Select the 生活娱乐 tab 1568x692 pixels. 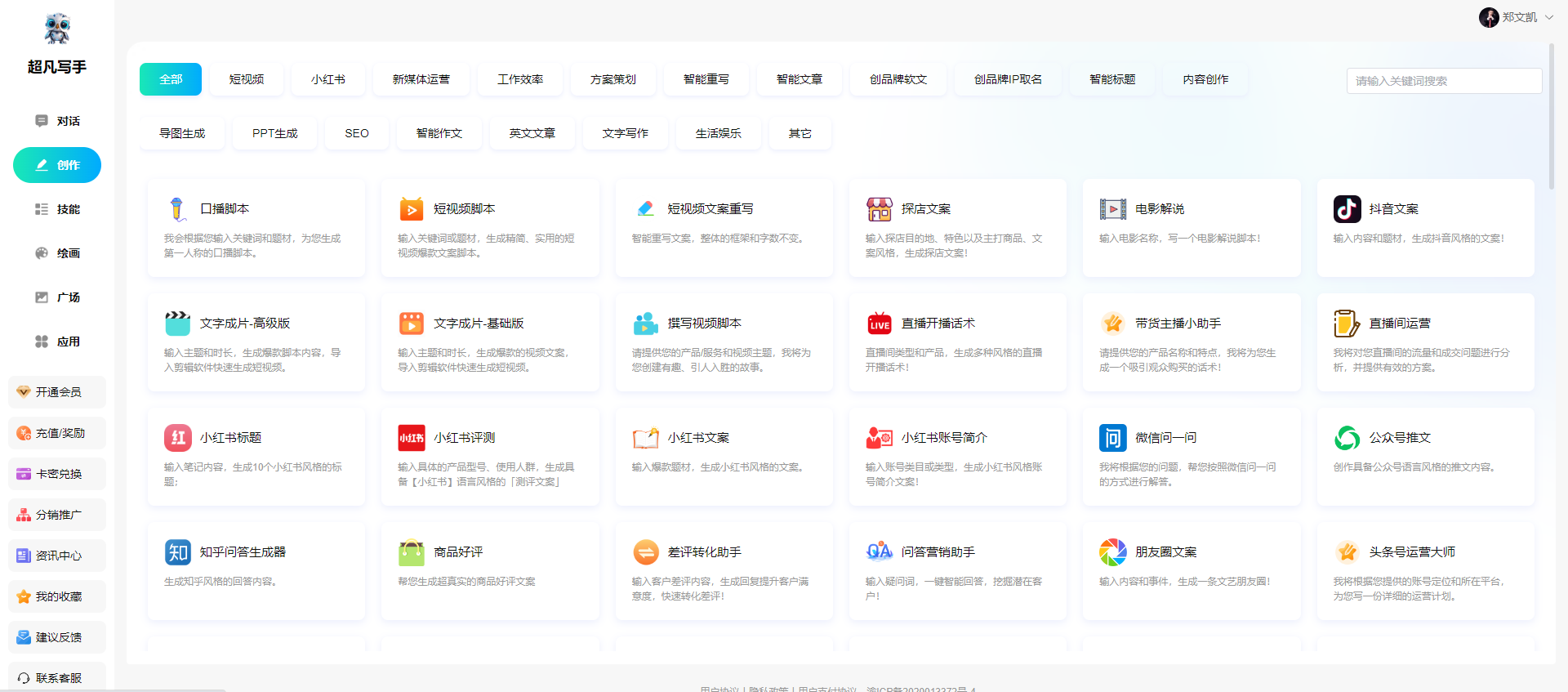point(719,133)
